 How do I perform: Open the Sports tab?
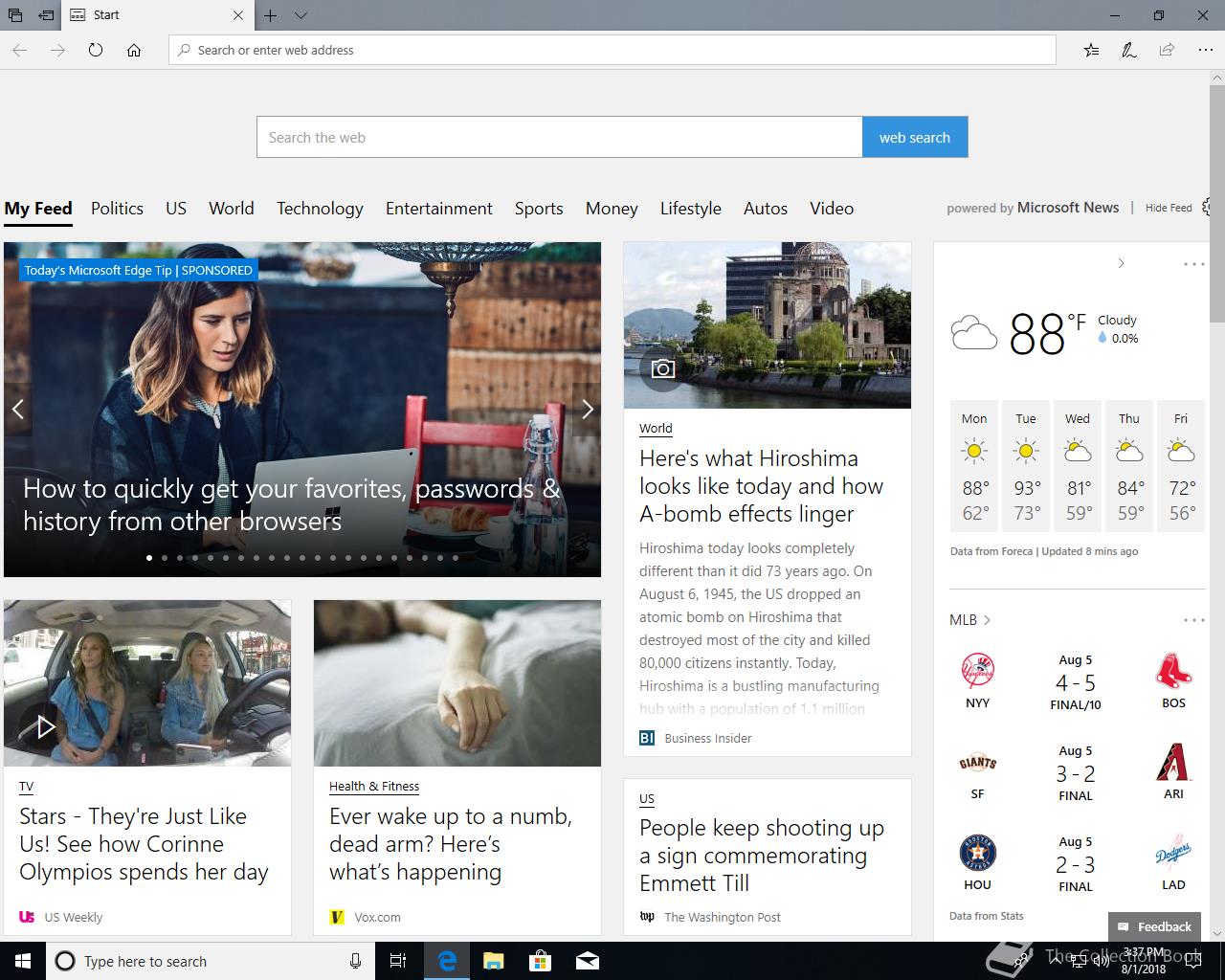coord(539,209)
